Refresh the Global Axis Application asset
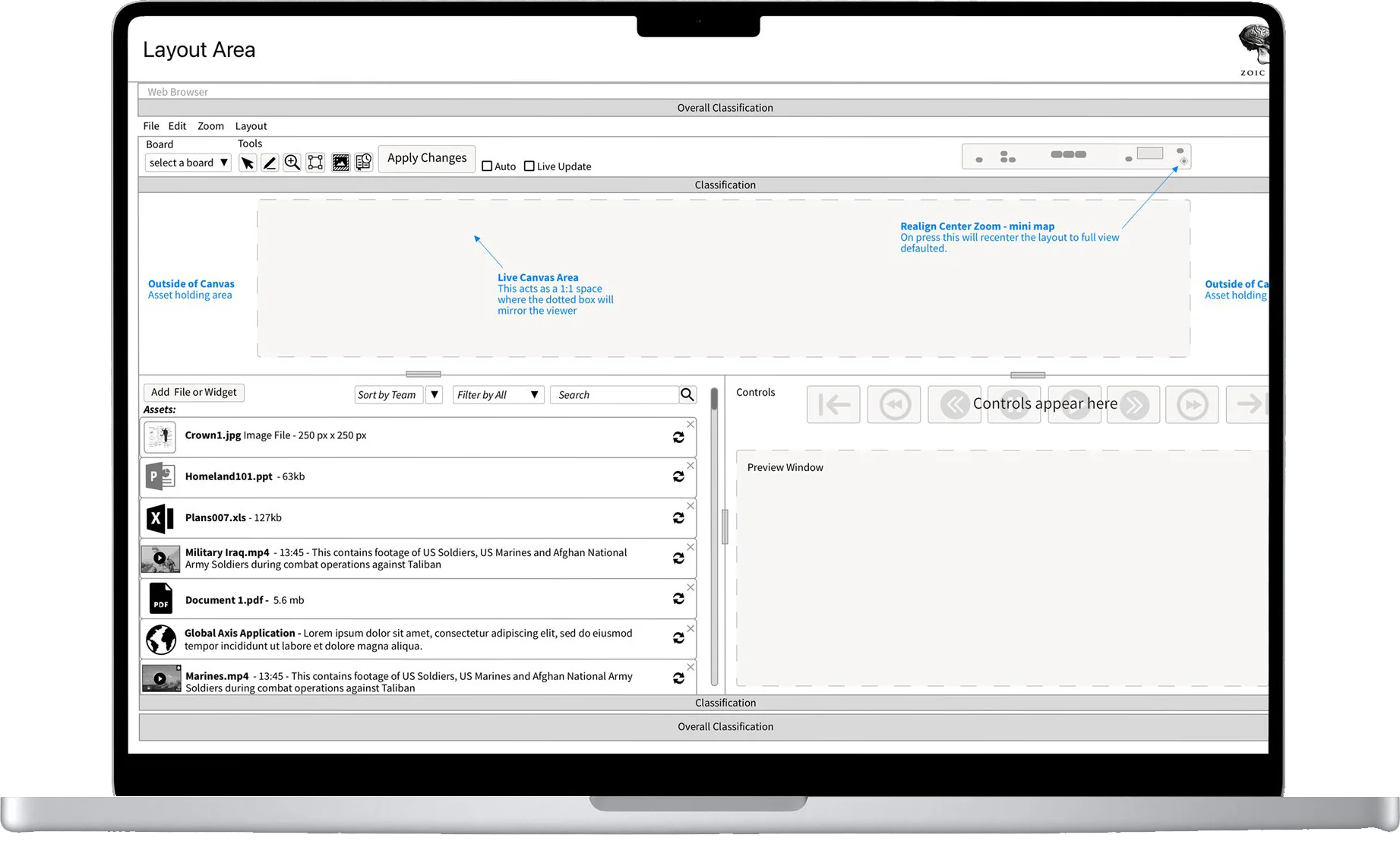The width and height of the screenshot is (1400, 841). pyautogui.click(x=678, y=638)
